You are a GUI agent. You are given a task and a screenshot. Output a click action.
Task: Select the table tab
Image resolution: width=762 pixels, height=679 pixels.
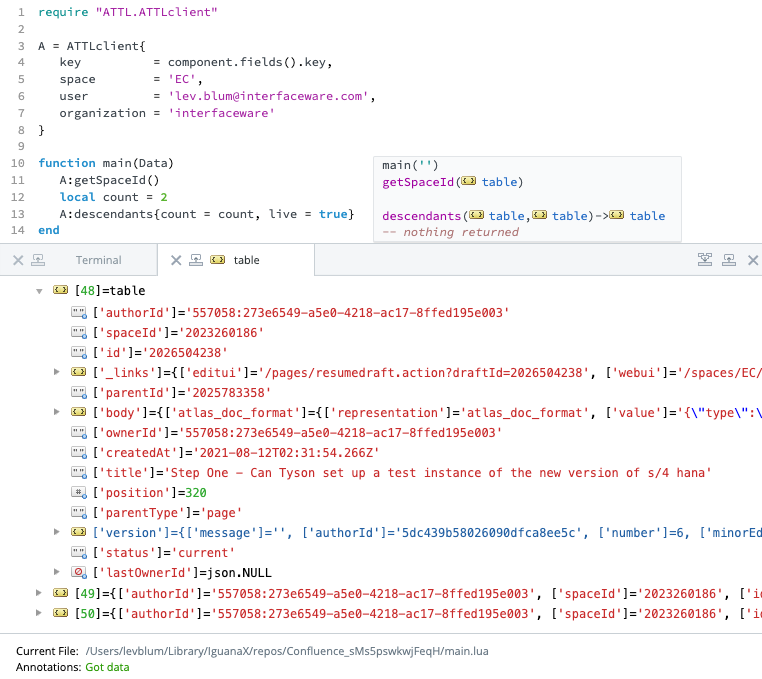[x=246, y=260]
